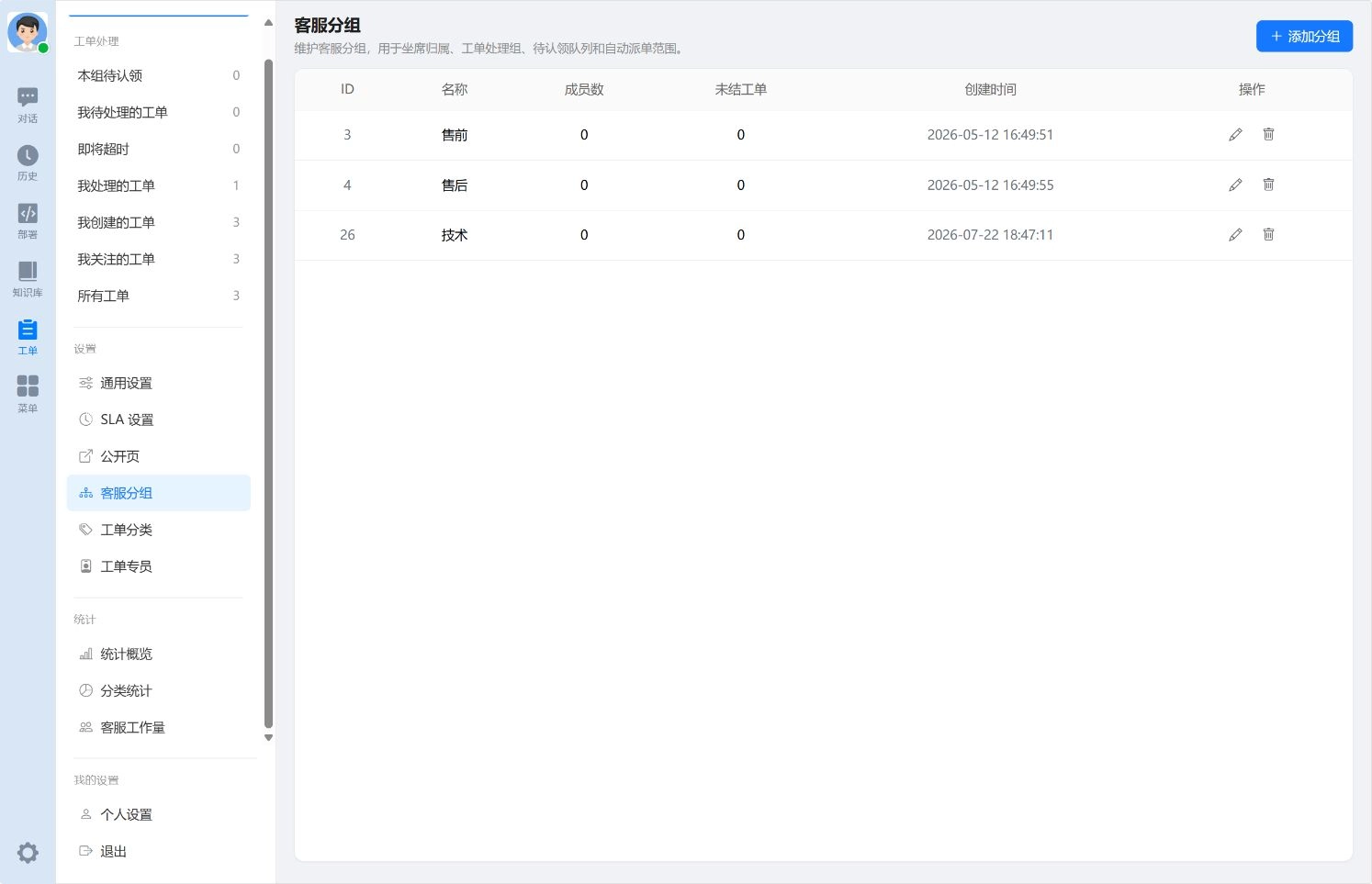The height and width of the screenshot is (884, 1372).
Task: Edit the 售前 group with pencil icon
Action: click(1235, 135)
